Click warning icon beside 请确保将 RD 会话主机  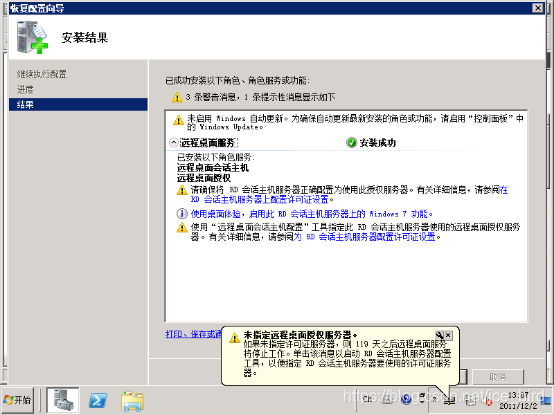point(182,190)
